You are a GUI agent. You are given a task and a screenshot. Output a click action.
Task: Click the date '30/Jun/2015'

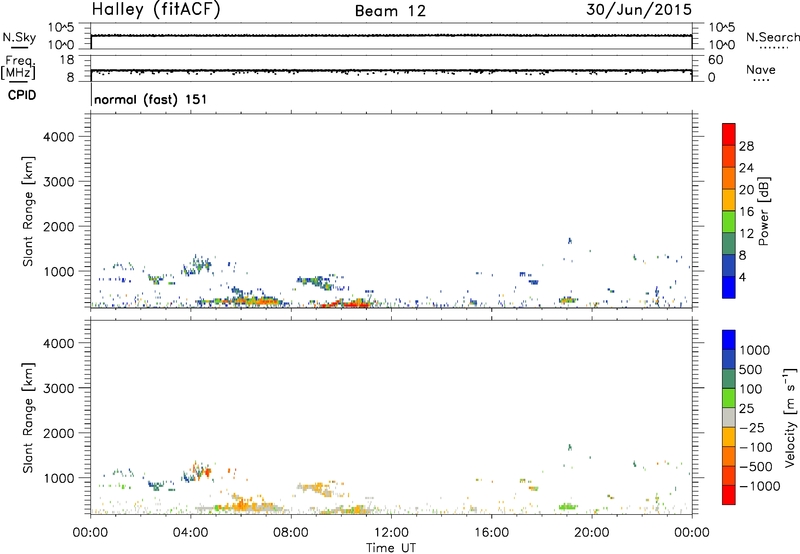coord(639,9)
